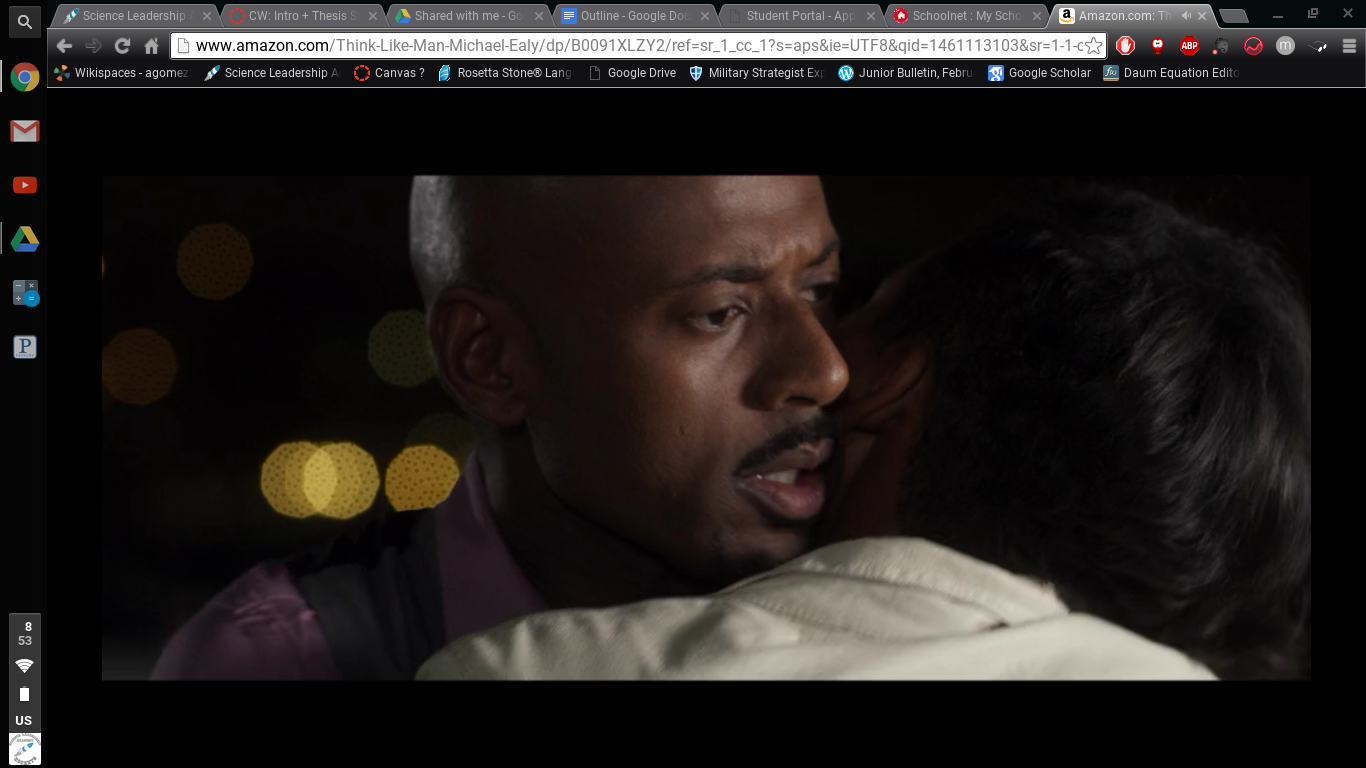This screenshot has width=1366, height=768.
Task: Bookmark this page with the star
Action: coord(1094,46)
